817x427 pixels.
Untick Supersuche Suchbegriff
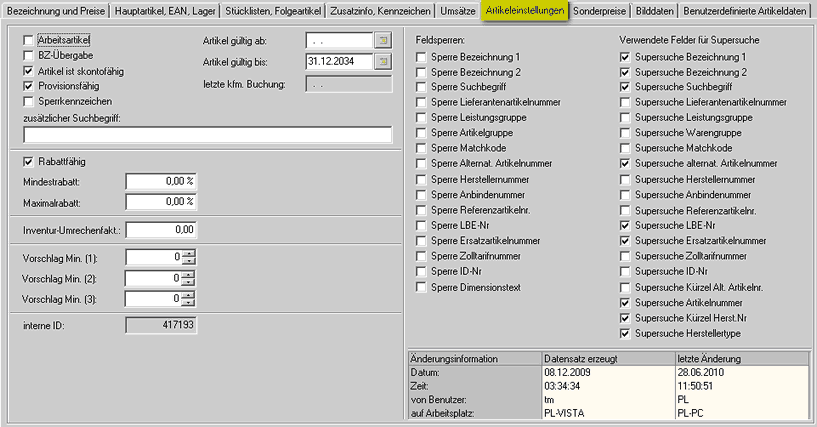pyautogui.click(x=625, y=87)
